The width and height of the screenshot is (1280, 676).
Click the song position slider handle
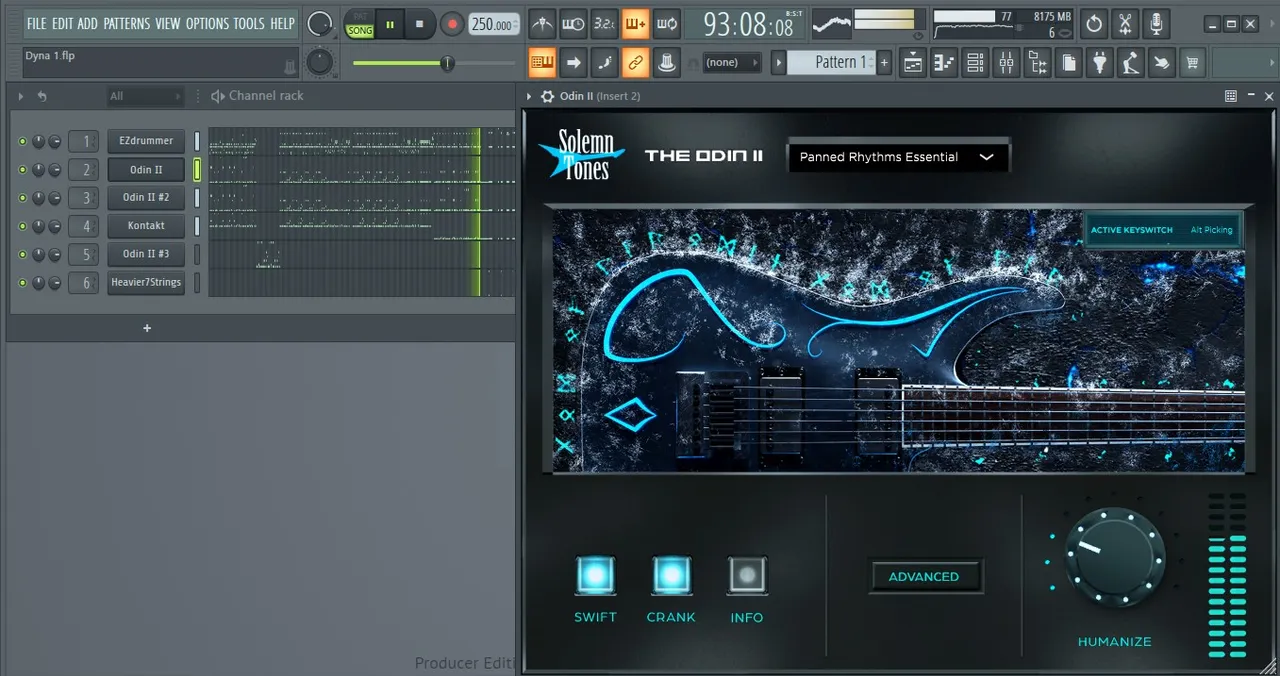(x=447, y=63)
